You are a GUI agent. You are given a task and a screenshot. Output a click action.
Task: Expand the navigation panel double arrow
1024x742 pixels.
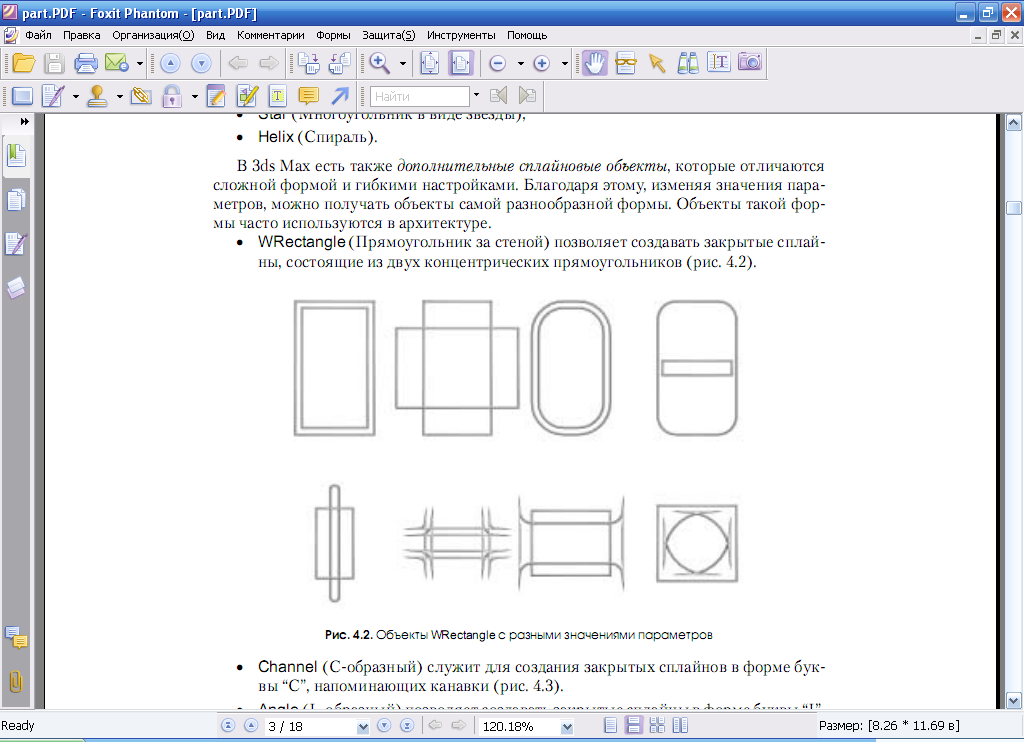pyautogui.click(x=24, y=121)
